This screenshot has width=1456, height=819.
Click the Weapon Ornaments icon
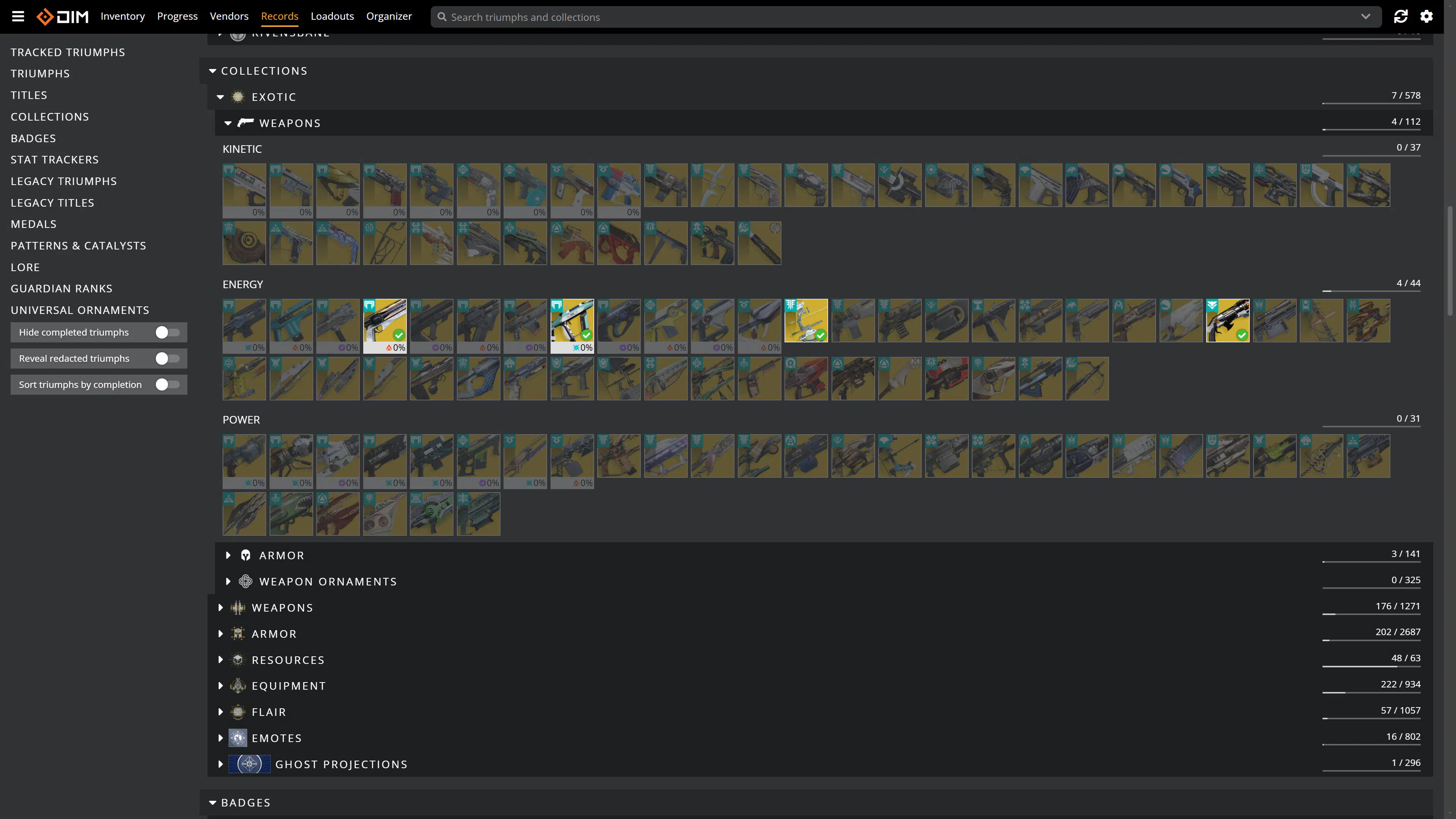[245, 582]
